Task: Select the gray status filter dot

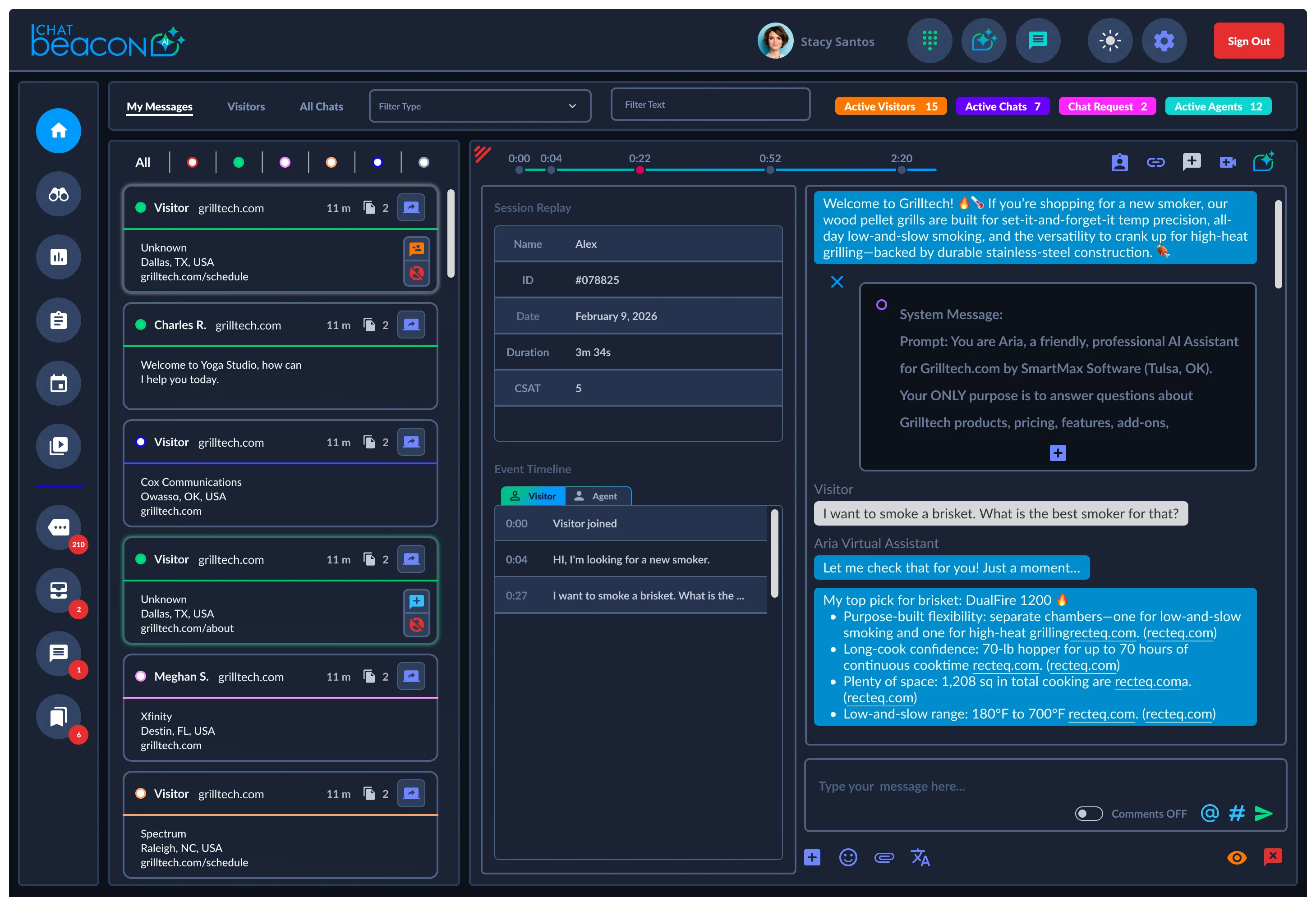Action: coord(424,162)
